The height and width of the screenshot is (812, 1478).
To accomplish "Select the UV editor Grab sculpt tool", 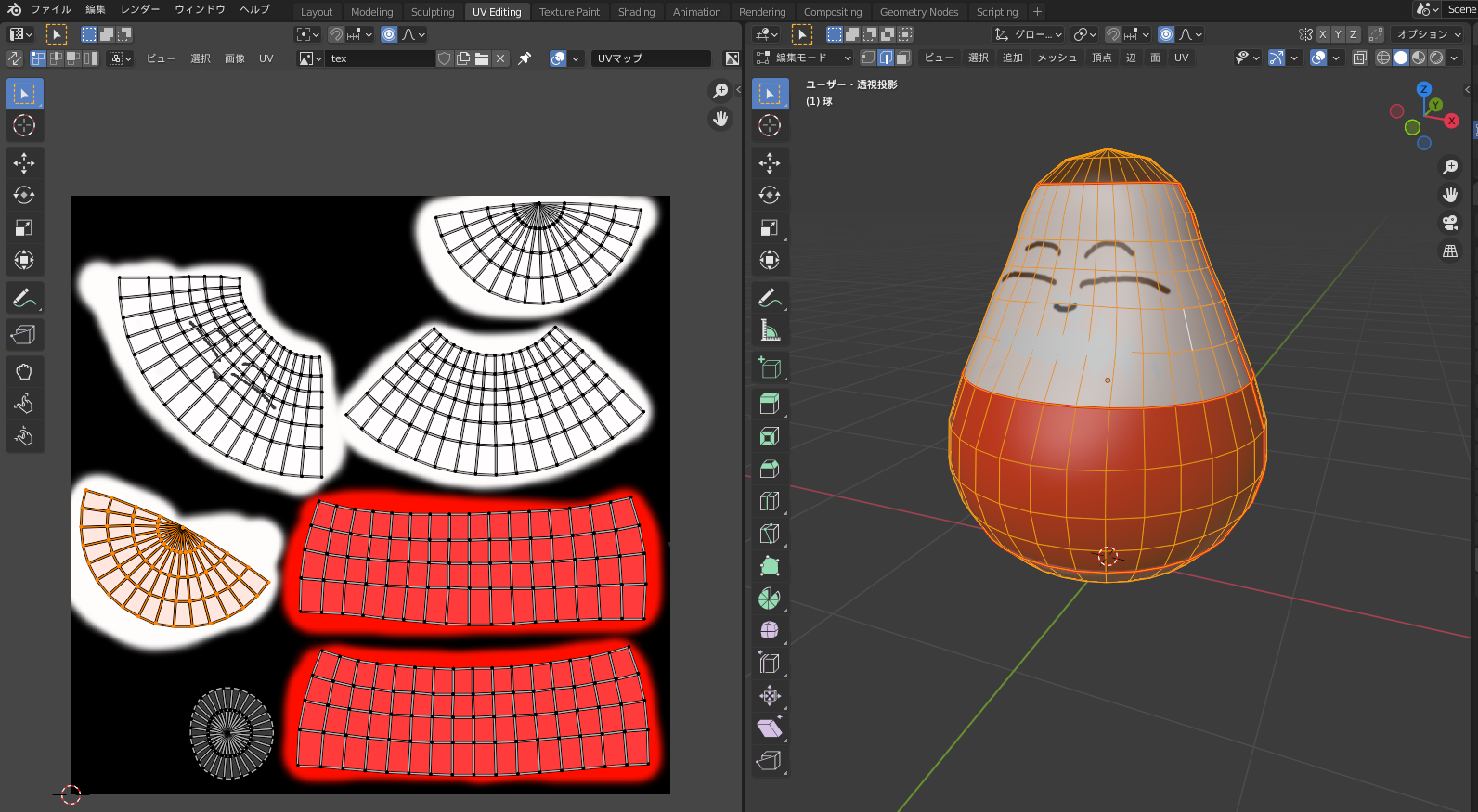I will 24,371.
